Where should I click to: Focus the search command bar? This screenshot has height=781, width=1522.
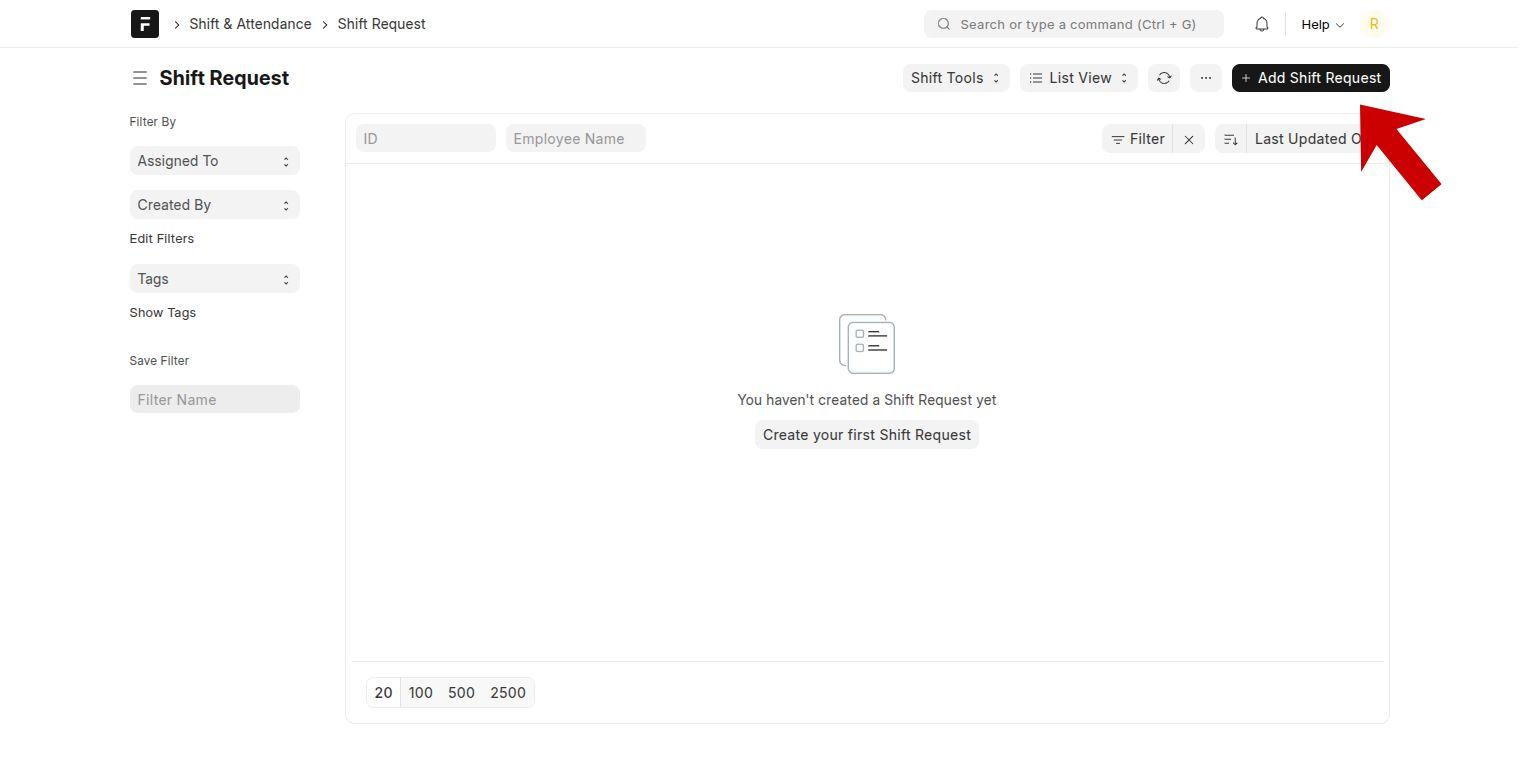[x=1074, y=24]
